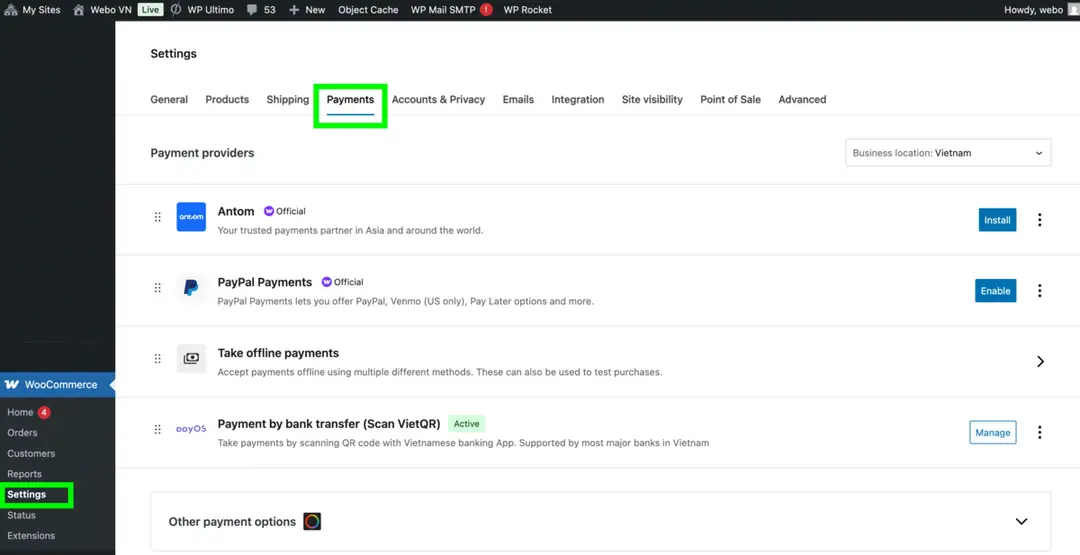Open bank transfer VietQR more options menu
The width and height of the screenshot is (1080, 555).
[x=1039, y=432]
